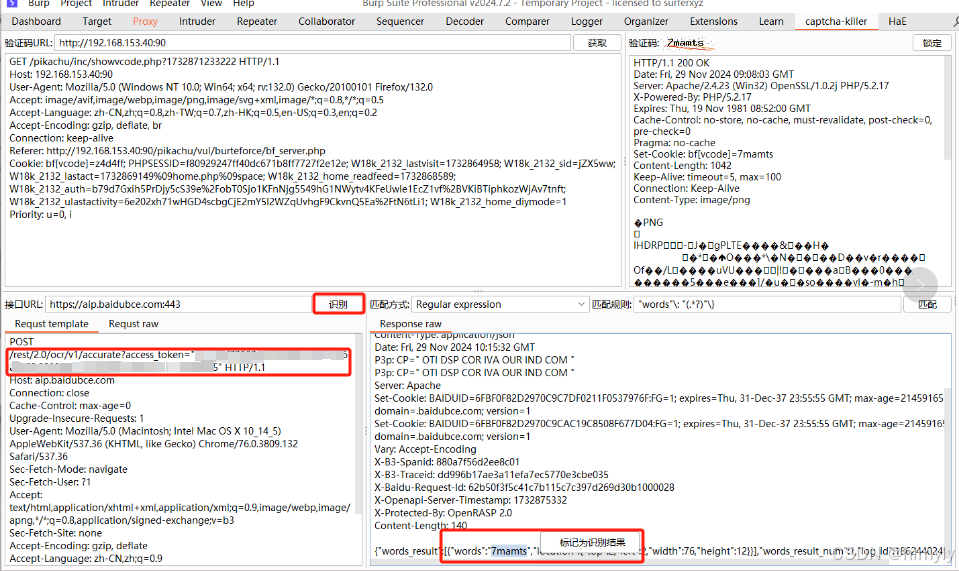Screen dimensions: 959x571
Task: Click the search icon at top right
Action: (955, 22)
